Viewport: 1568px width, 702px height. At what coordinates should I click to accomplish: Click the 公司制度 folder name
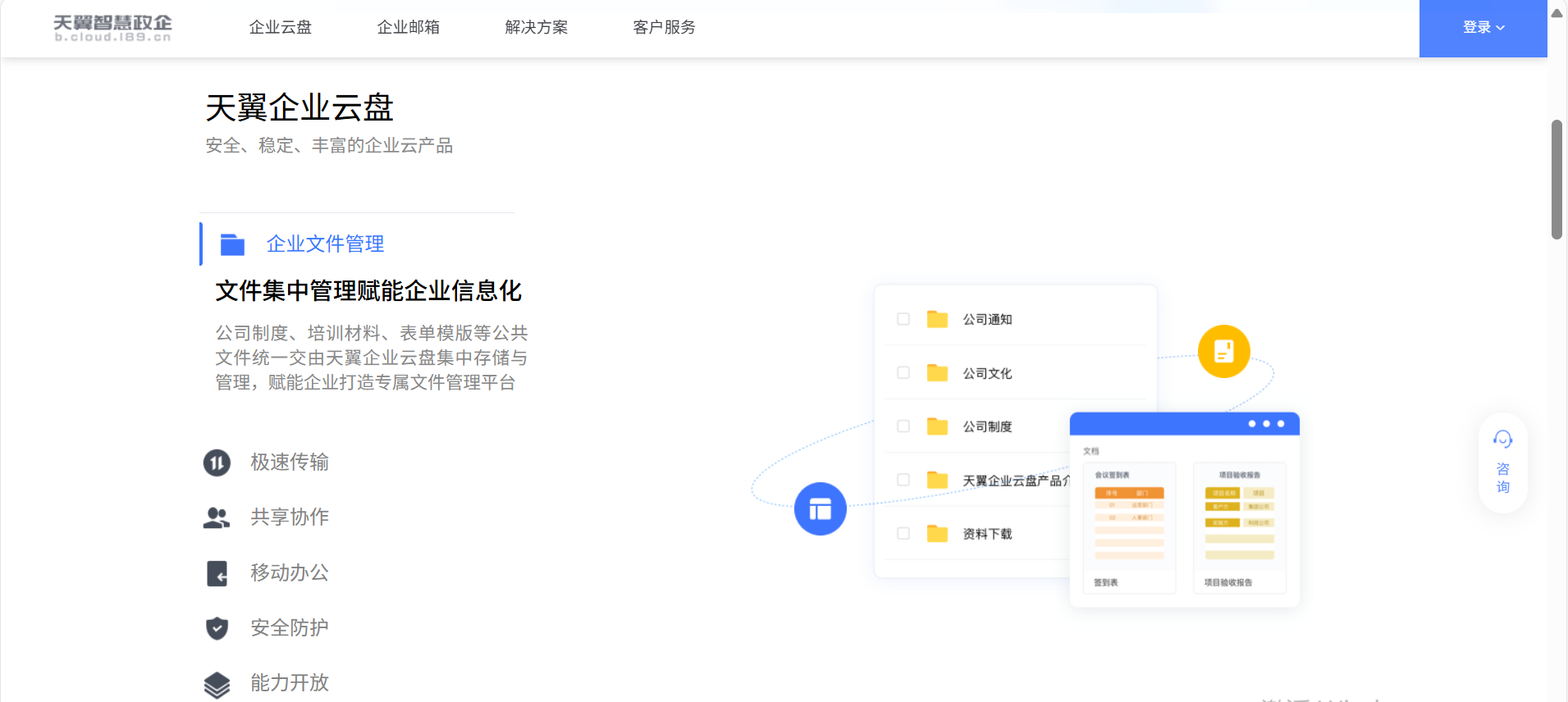coord(987,426)
